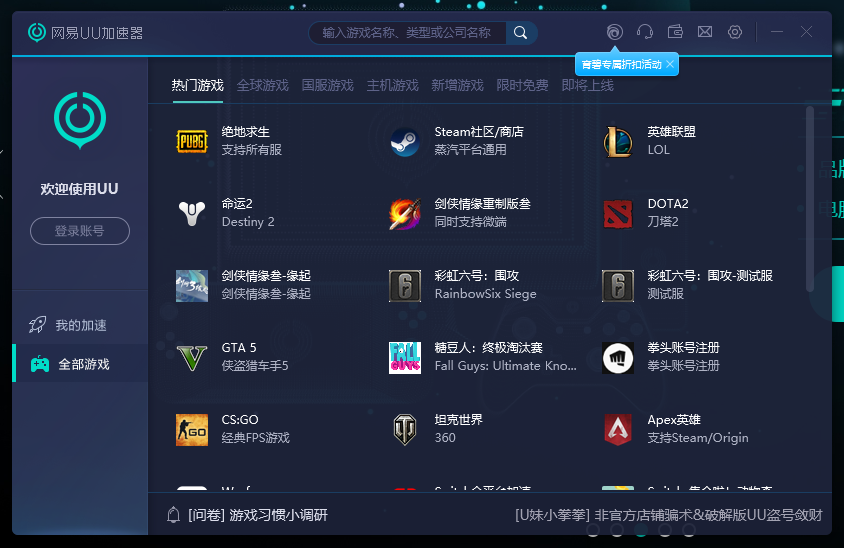
Task: Click the 糖豆人:终极淘汰赛 title text
Action: [x=488, y=348]
